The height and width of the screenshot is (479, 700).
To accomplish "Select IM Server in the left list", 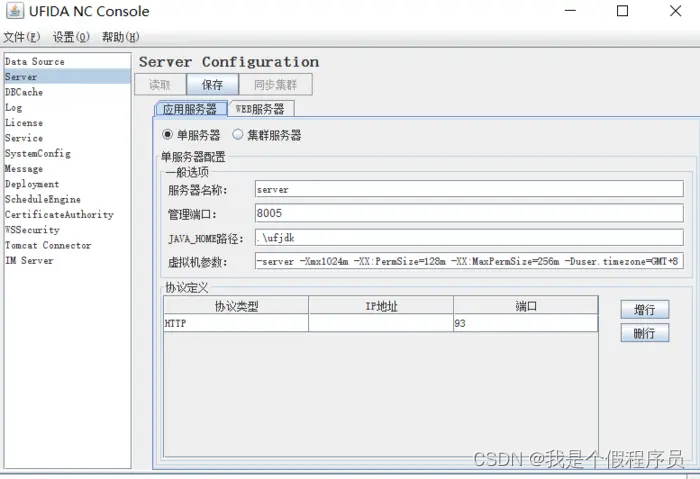I will point(67,260).
